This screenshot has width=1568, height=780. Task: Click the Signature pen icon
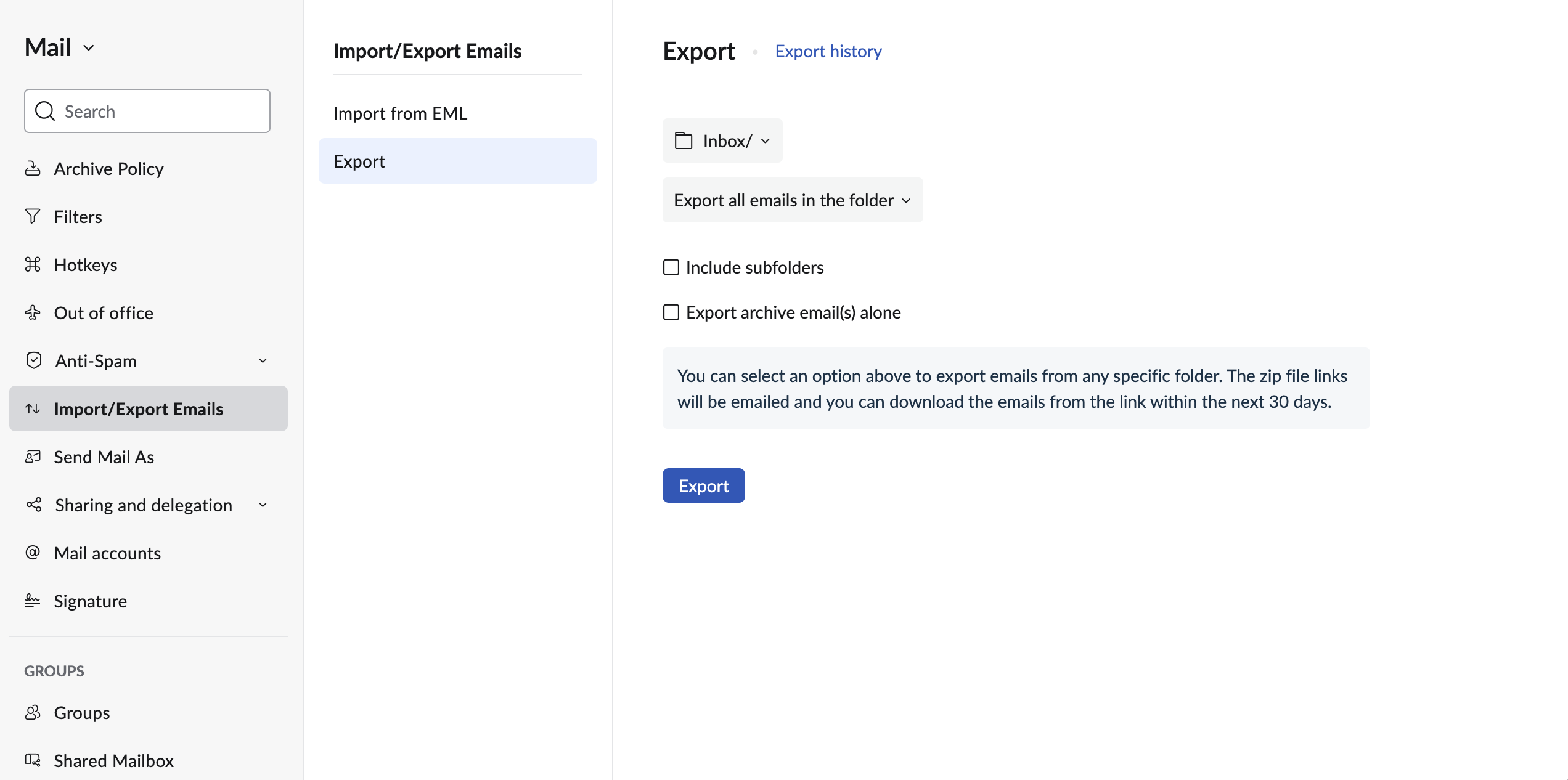click(x=33, y=601)
